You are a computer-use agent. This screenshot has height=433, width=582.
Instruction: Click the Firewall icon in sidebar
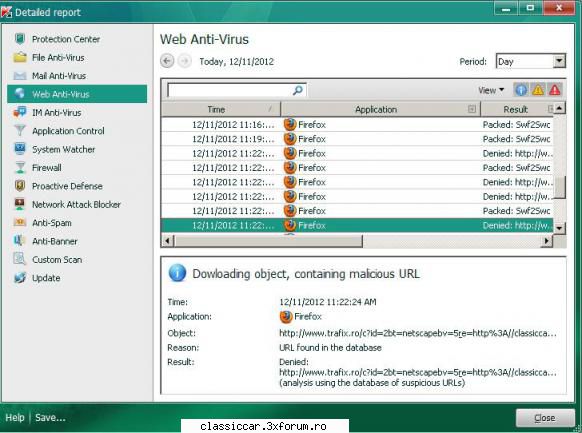pyautogui.click(x=20, y=167)
